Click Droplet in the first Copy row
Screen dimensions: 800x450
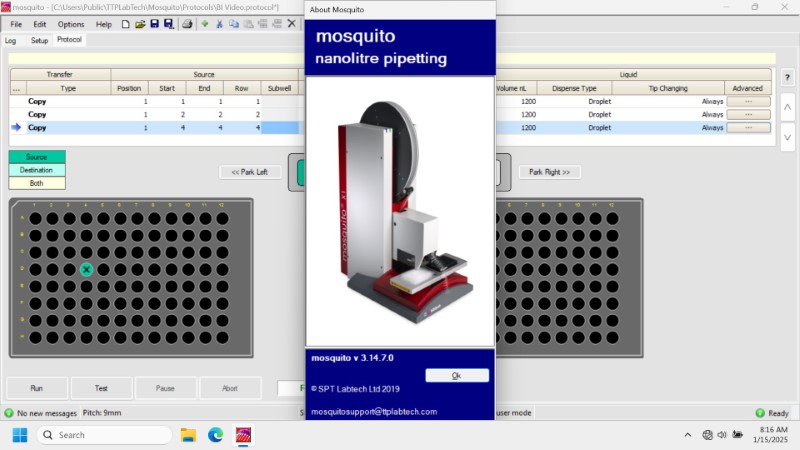pos(599,102)
